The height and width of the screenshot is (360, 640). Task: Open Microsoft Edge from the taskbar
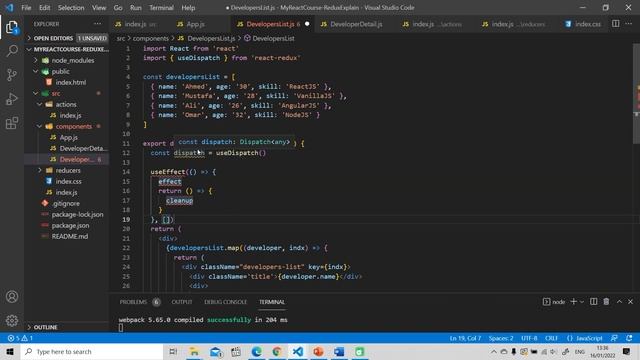pyautogui.click(x=256, y=351)
